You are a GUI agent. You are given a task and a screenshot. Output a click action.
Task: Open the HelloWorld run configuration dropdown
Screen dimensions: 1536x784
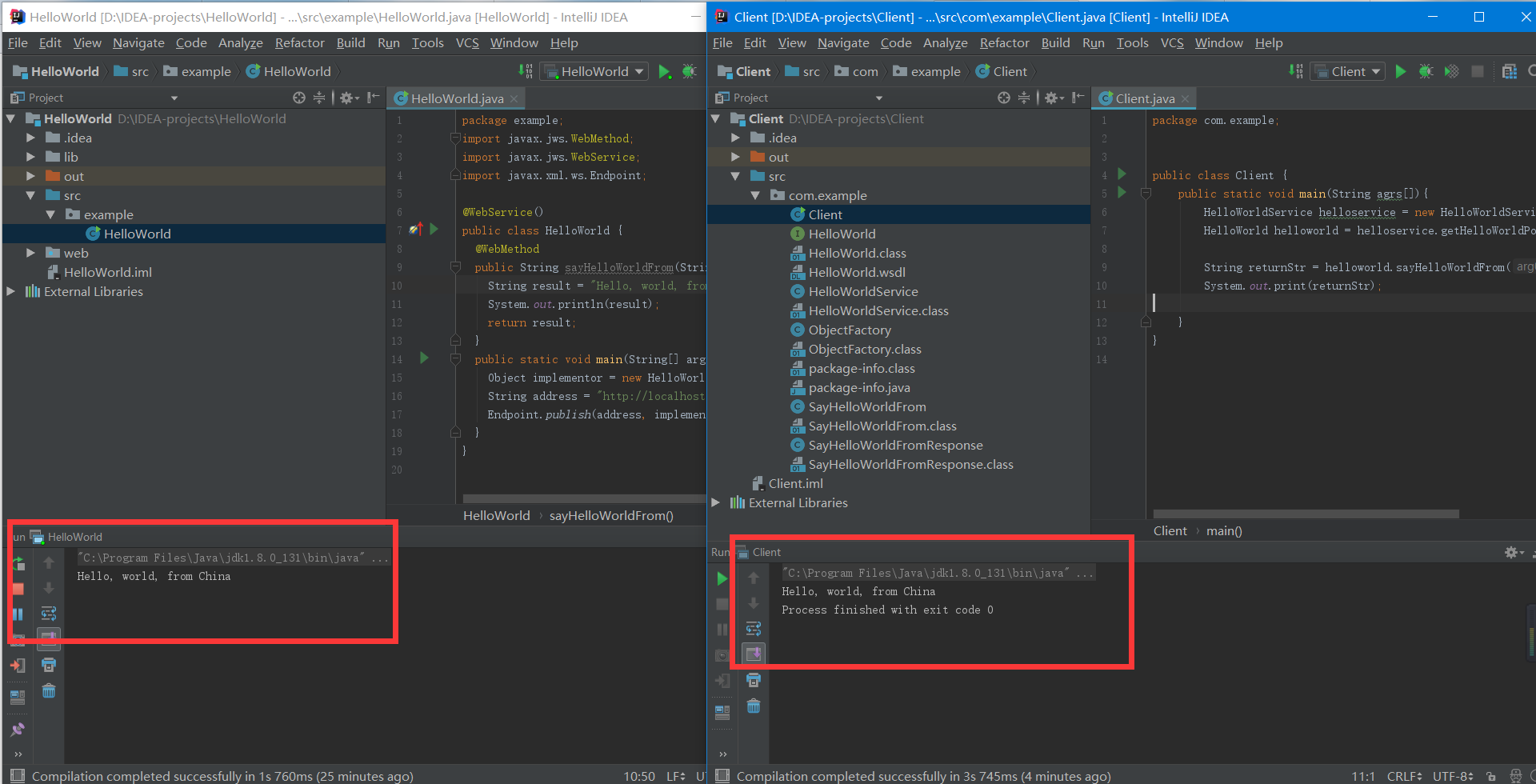pyautogui.click(x=594, y=71)
